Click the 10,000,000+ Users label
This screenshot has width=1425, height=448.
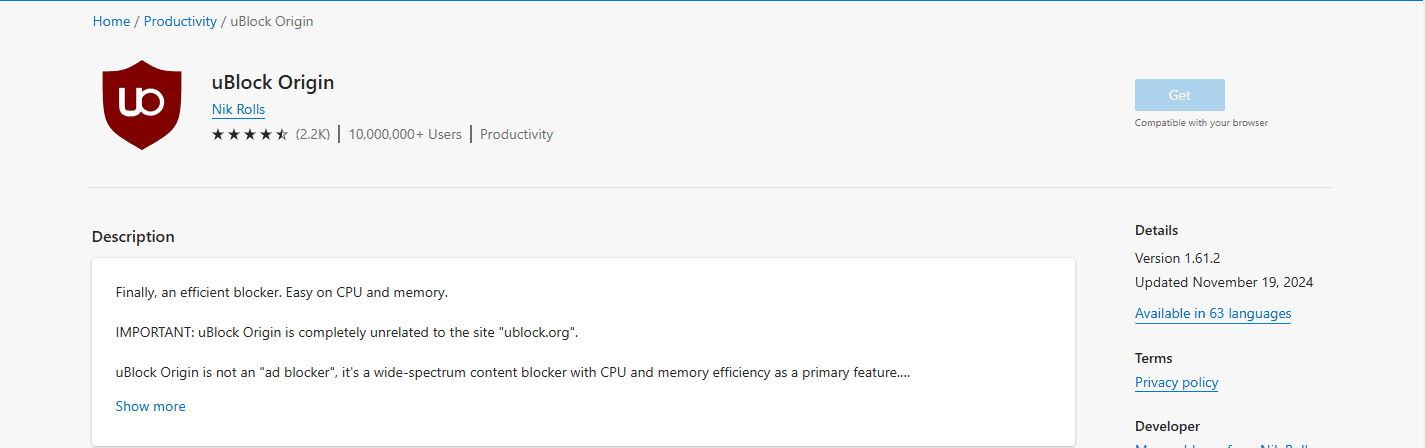(405, 134)
